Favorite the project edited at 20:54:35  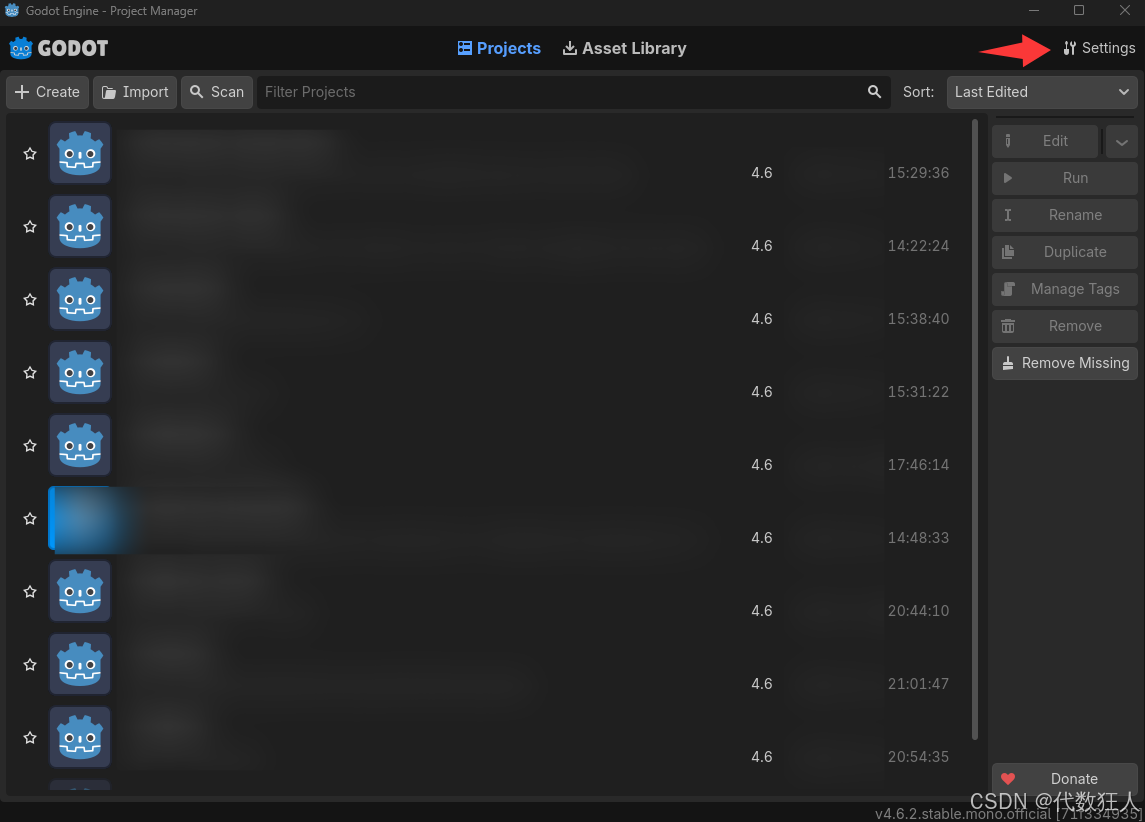pyautogui.click(x=30, y=737)
